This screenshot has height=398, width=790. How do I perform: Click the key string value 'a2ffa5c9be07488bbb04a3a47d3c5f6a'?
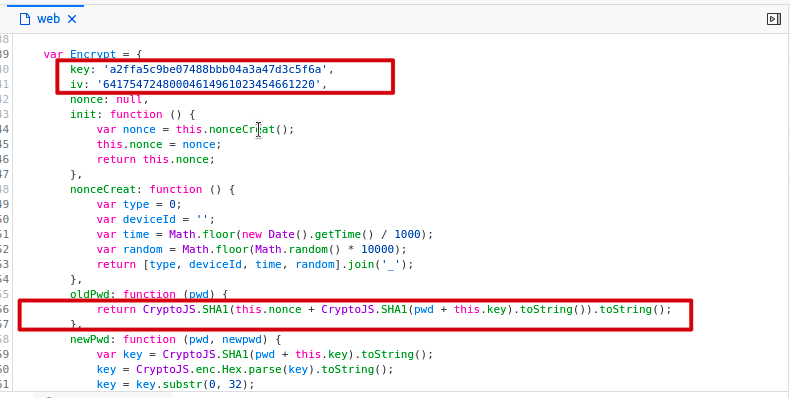pos(215,69)
